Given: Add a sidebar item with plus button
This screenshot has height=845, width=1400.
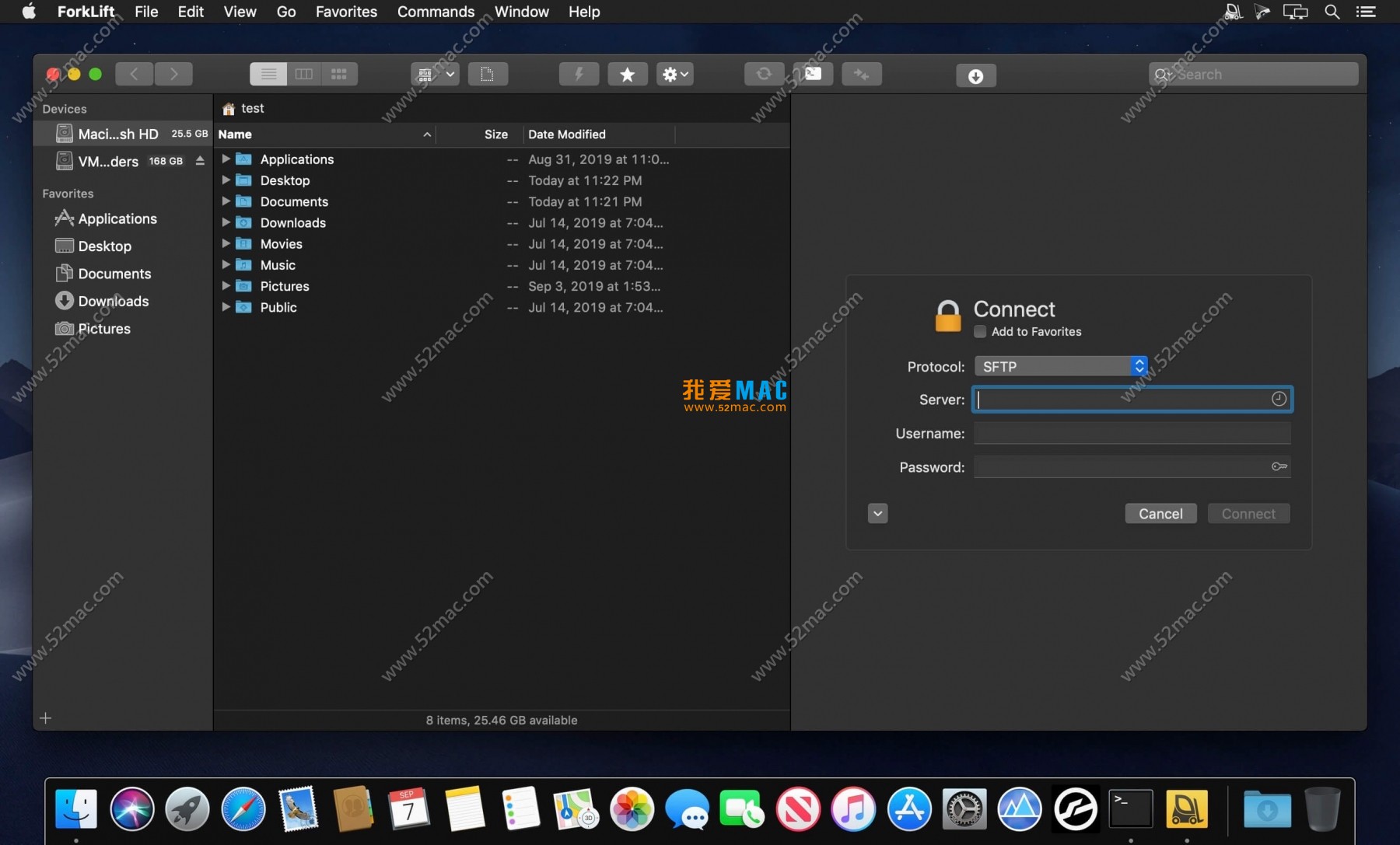Looking at the screenshot, I should tap(46, 718).
